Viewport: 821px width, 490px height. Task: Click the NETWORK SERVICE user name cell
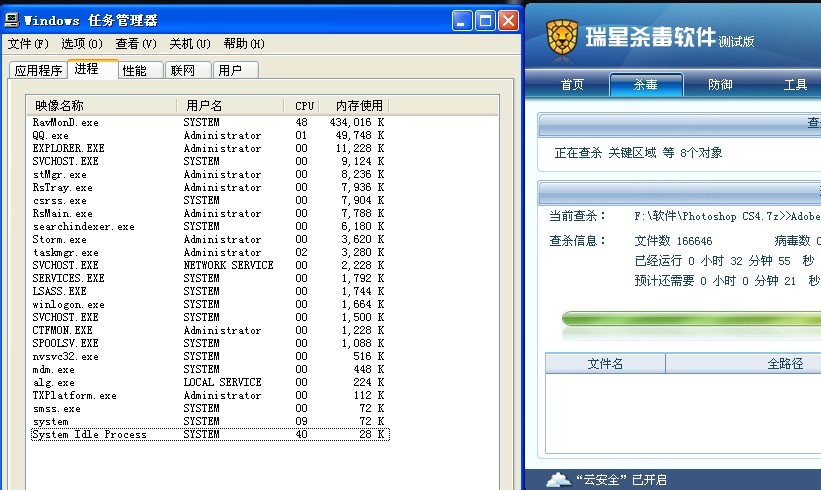coord(229,265)
